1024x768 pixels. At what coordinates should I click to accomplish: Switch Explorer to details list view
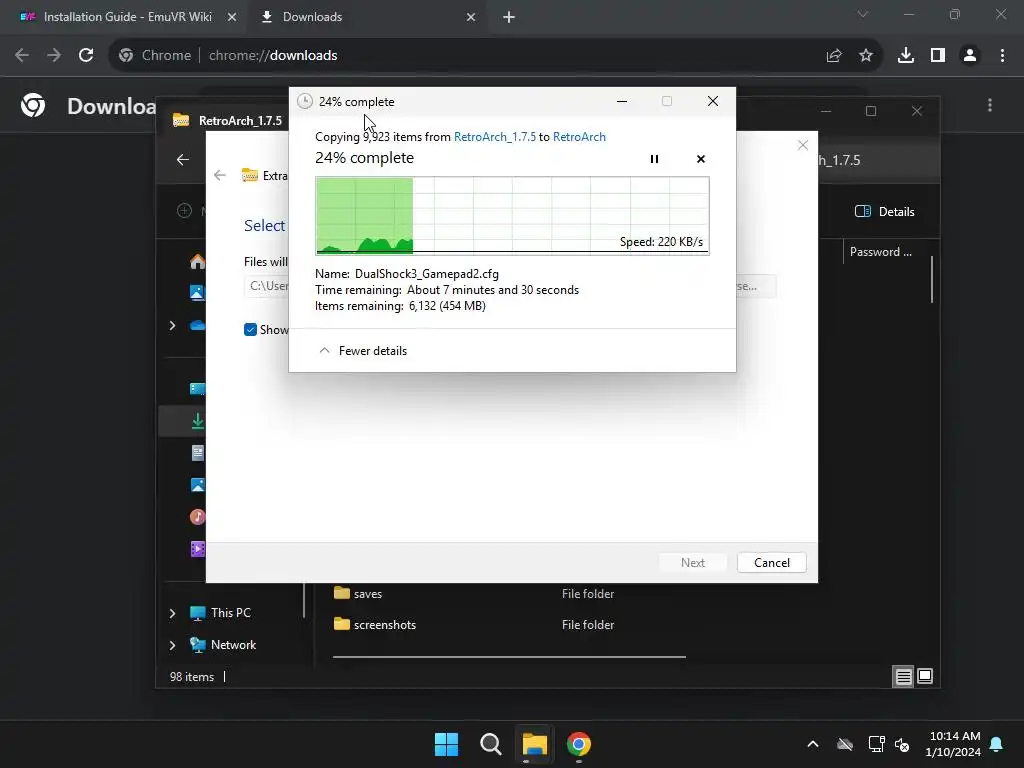click(903, 677)
